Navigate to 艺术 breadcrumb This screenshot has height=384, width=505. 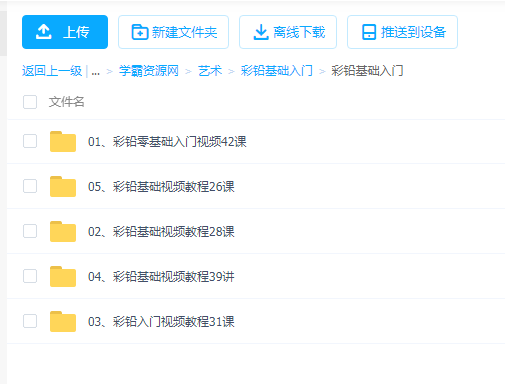[210, 71]
